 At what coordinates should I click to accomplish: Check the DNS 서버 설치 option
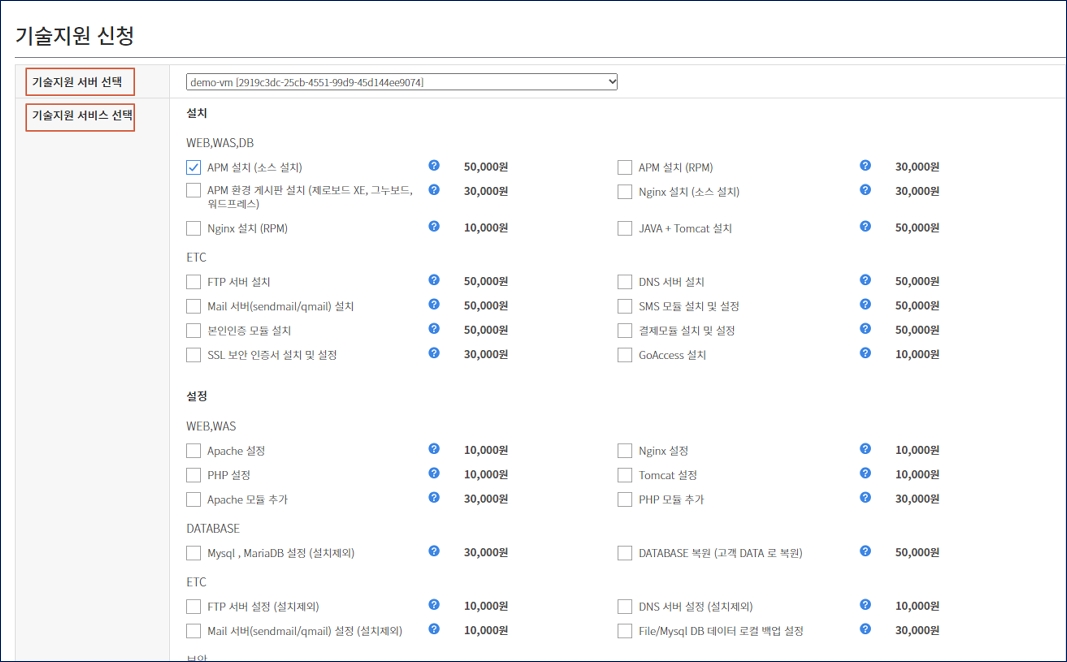625,283
